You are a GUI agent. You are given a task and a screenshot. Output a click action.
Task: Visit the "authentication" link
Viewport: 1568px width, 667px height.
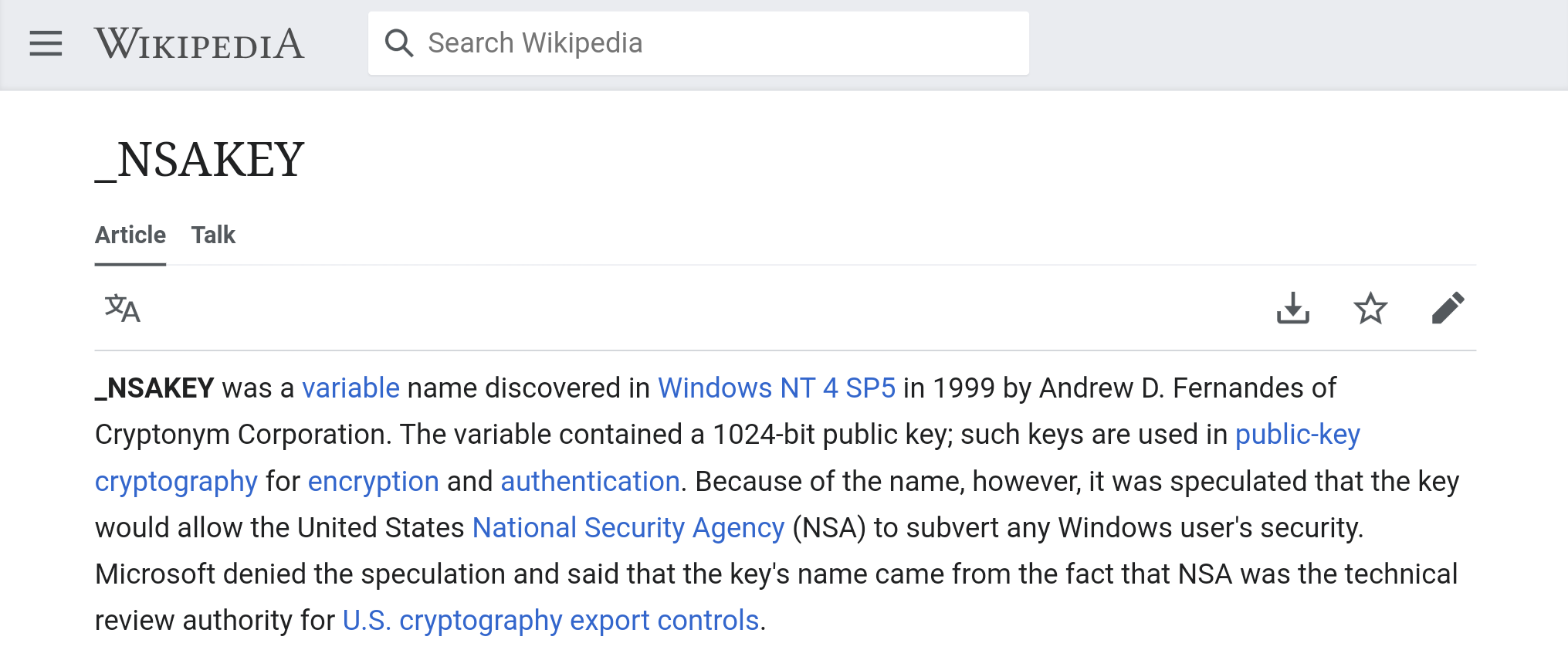click(x=590, y=482)
